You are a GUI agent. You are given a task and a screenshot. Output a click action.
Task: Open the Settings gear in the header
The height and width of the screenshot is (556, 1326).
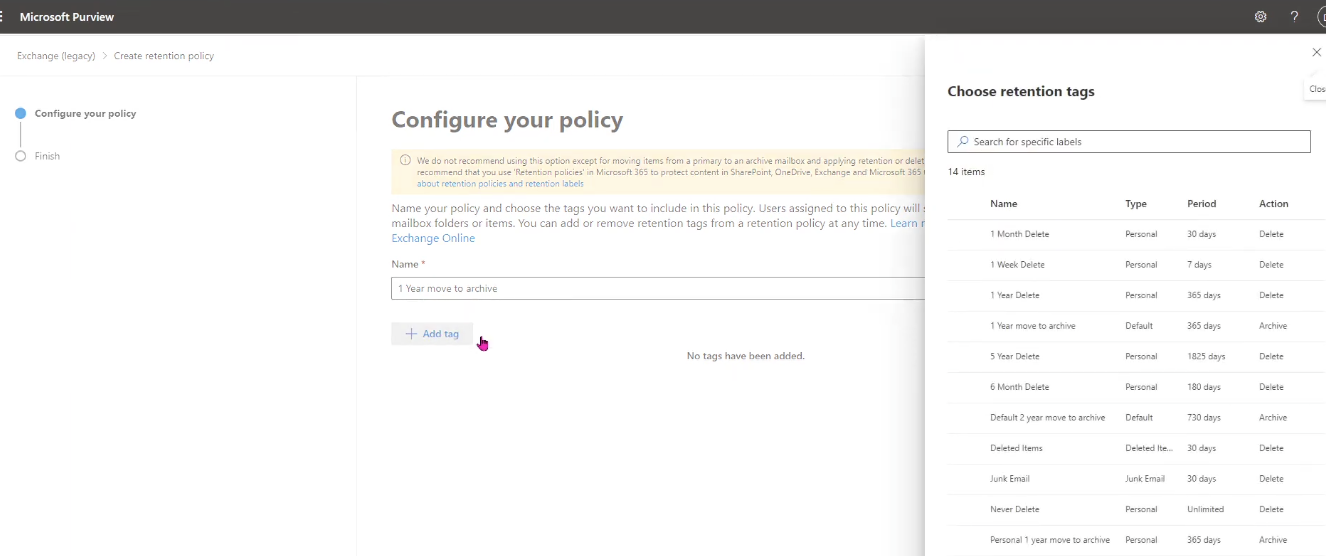(1260, 17)
